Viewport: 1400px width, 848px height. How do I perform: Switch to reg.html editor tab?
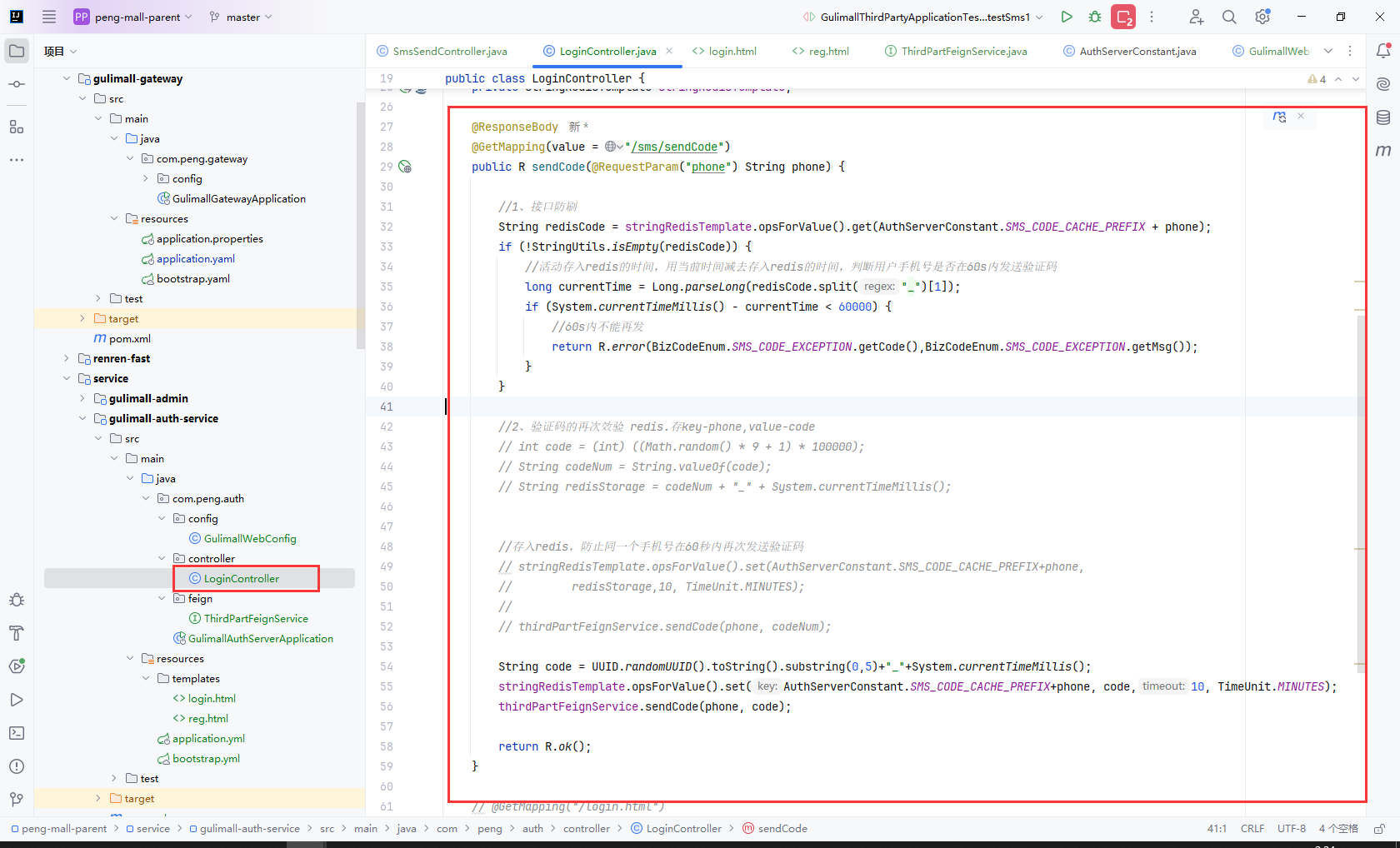pos(821,51)
